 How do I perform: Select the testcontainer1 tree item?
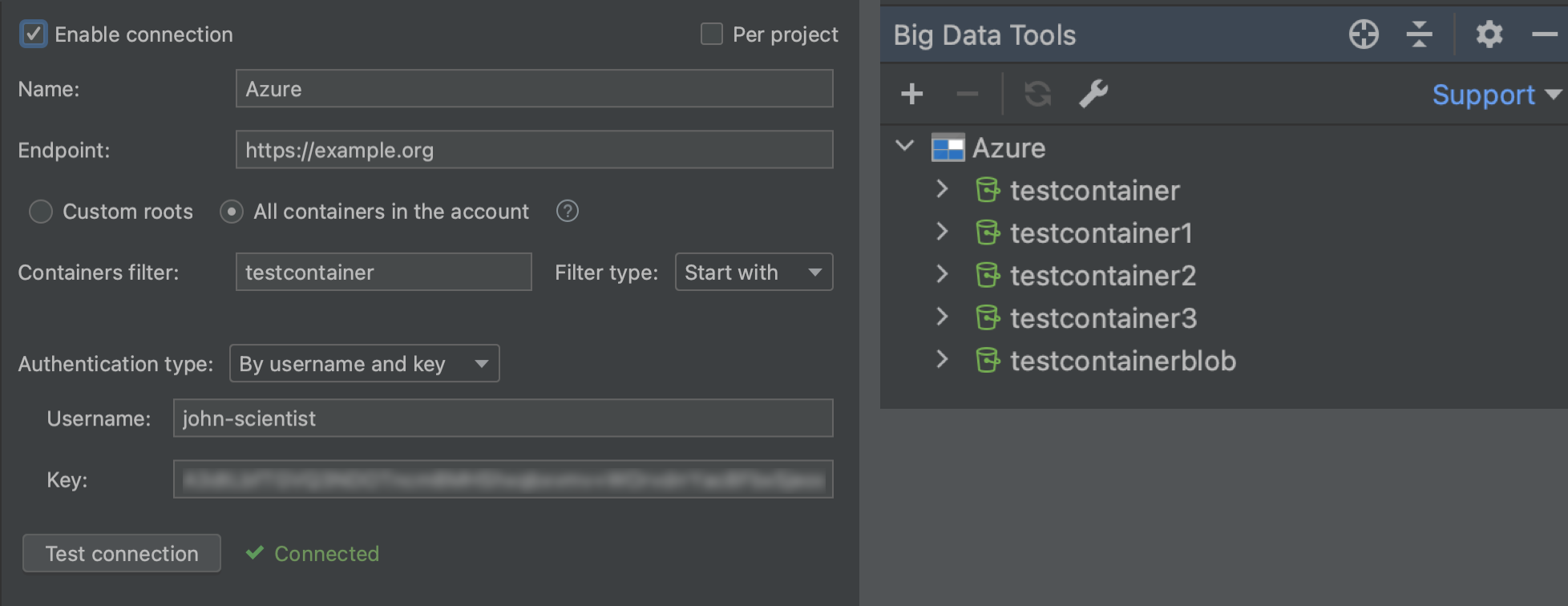tap(1101, 233)
